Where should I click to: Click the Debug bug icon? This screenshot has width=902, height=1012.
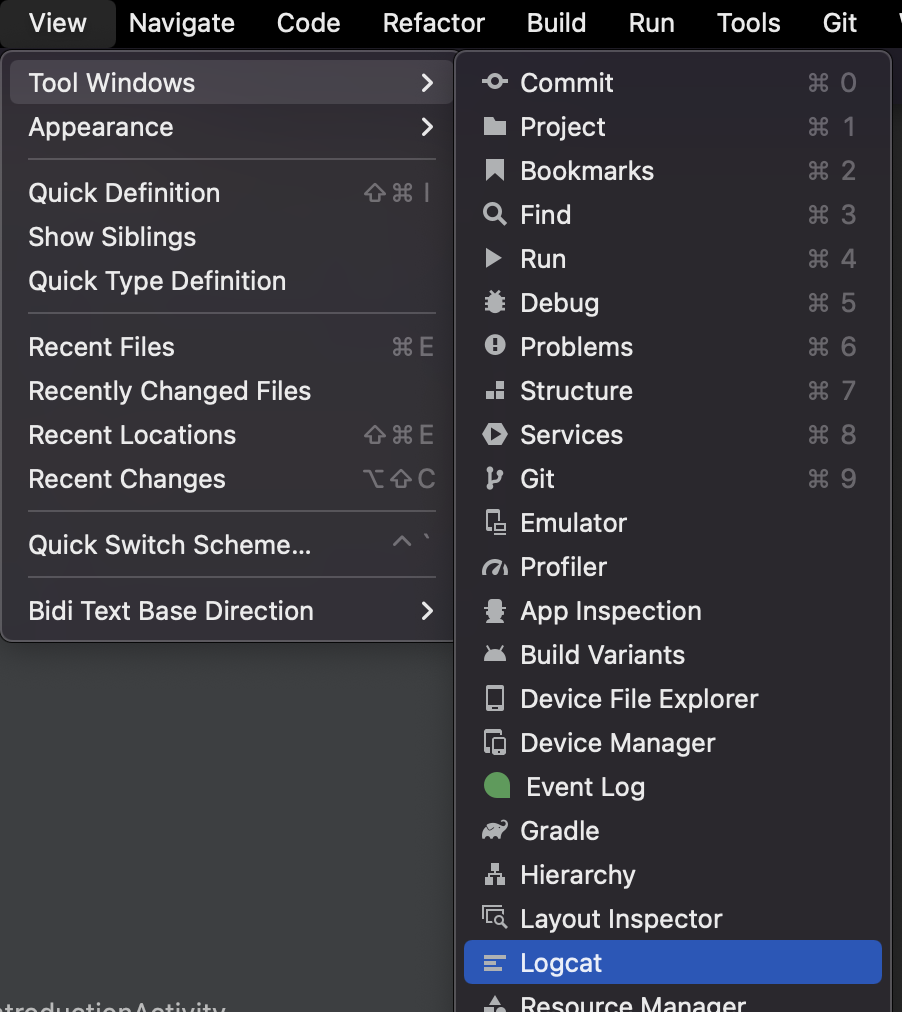click(x=495, y=303)
